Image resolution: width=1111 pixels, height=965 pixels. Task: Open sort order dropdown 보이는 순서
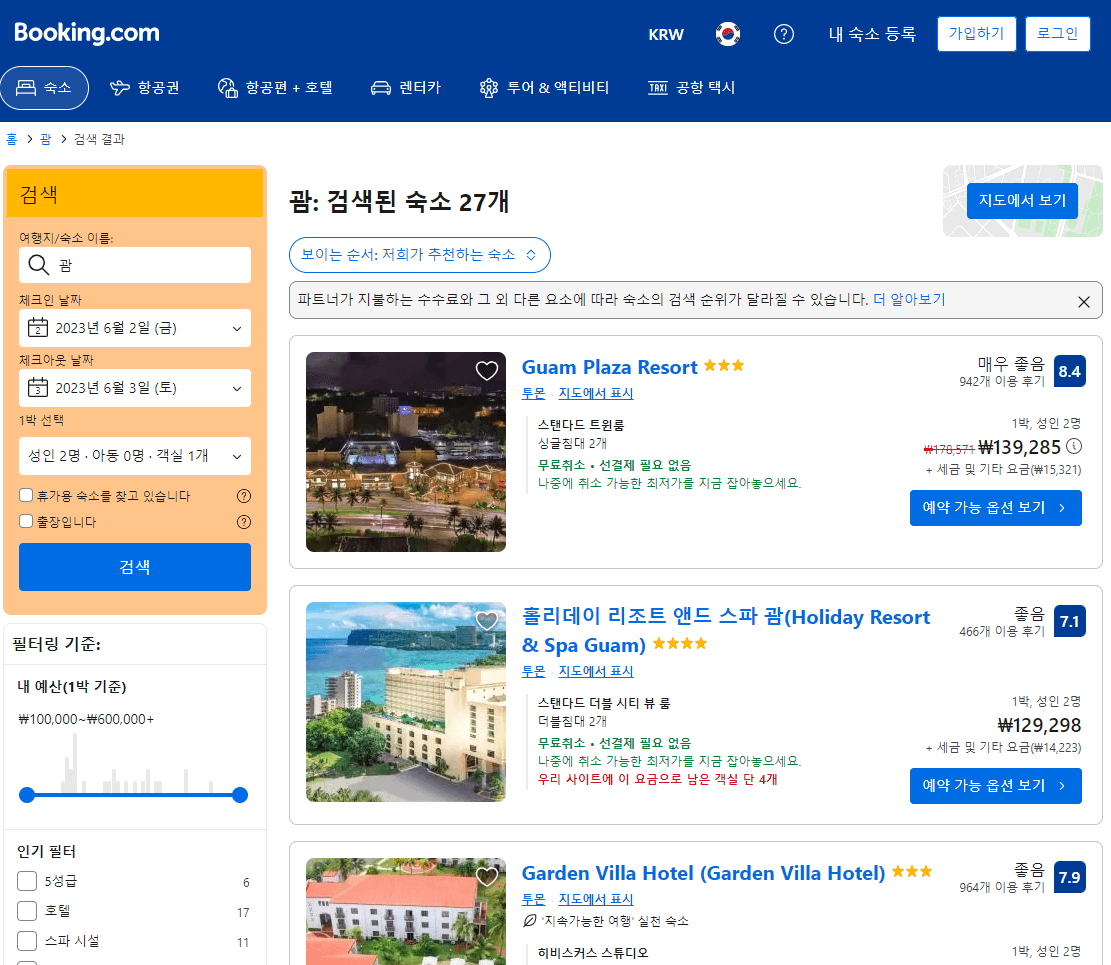pyautogui.click(x=419, y=255)
